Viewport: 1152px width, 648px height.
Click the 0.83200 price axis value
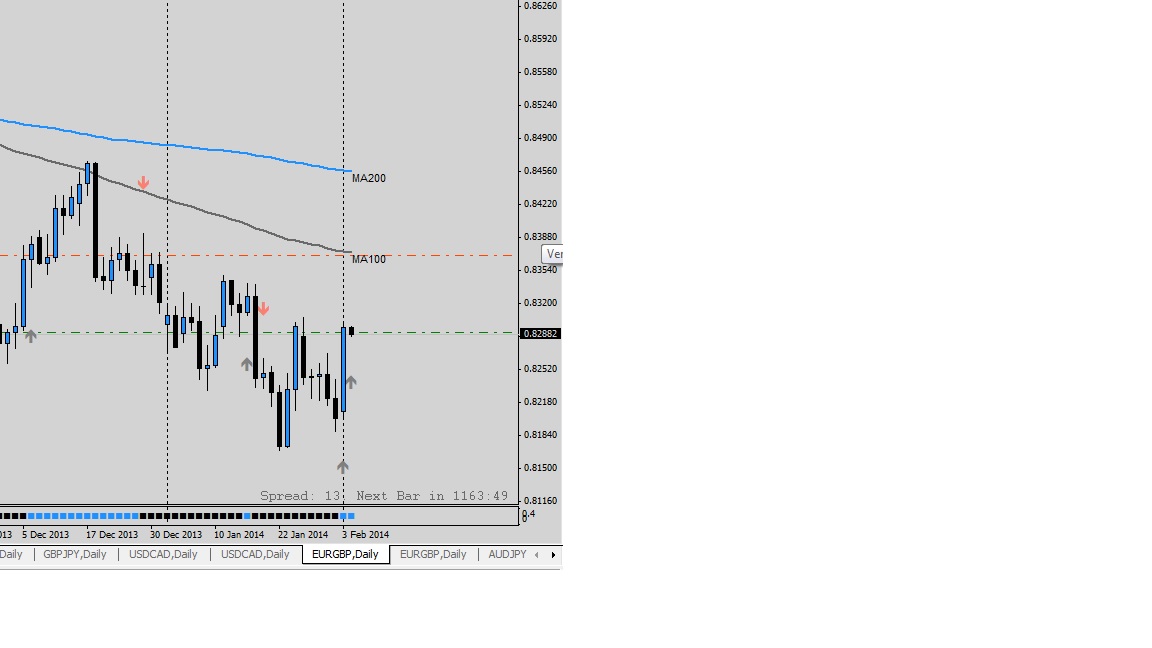click(x=540, y=303)
